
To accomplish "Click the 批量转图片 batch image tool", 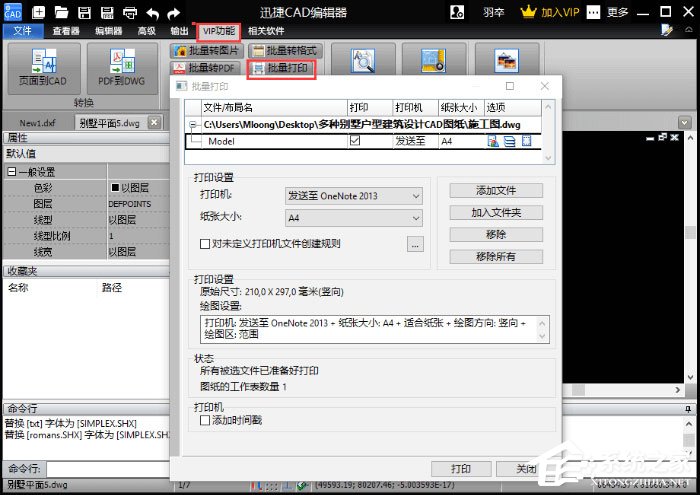I will (x=212, y=50).
